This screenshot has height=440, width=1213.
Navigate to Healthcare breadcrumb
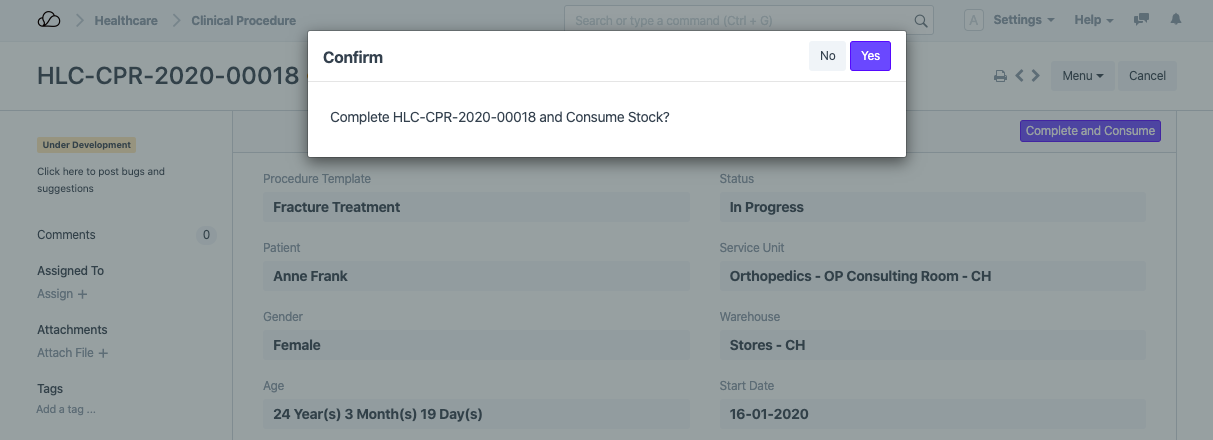coord(126,20)
